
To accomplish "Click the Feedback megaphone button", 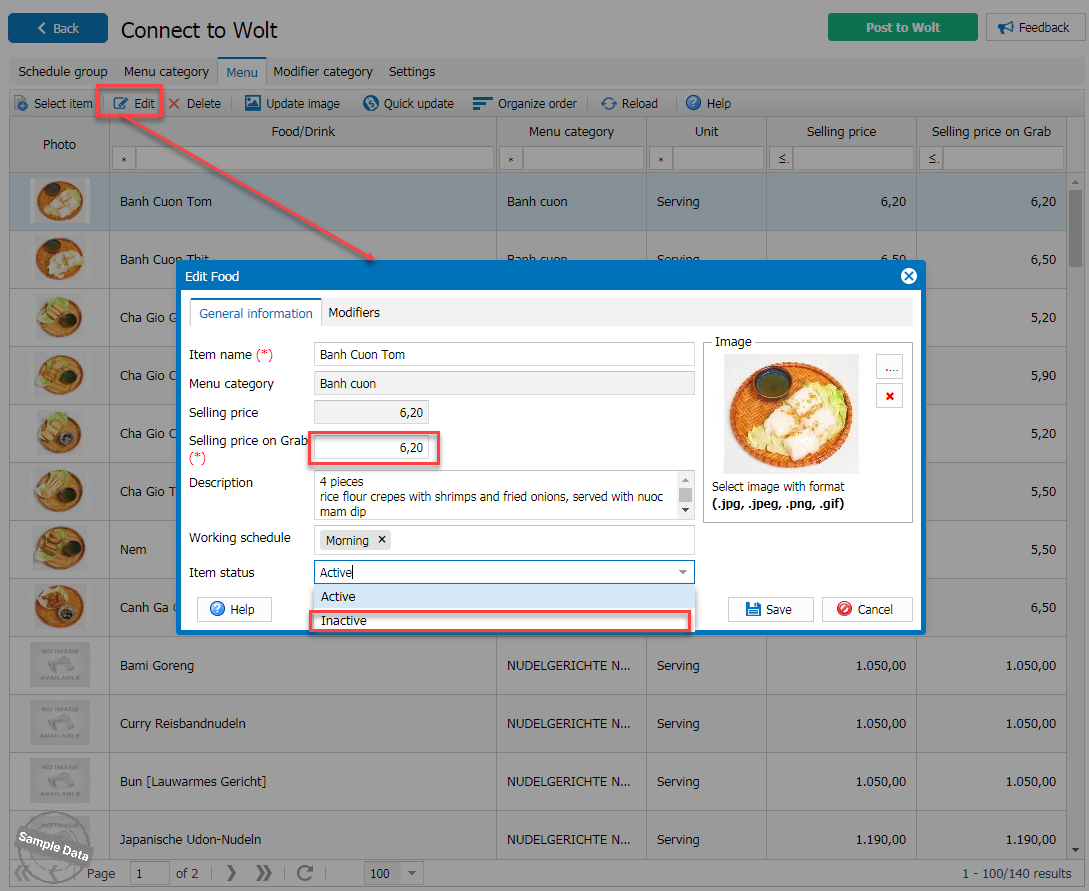I will tap(1035, 28).
